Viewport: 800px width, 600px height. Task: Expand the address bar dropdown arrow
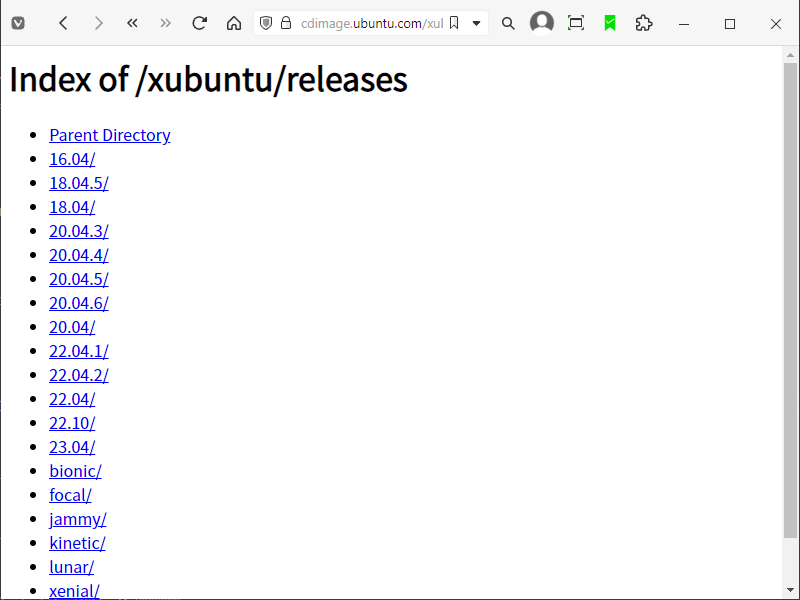pos(477,23)
